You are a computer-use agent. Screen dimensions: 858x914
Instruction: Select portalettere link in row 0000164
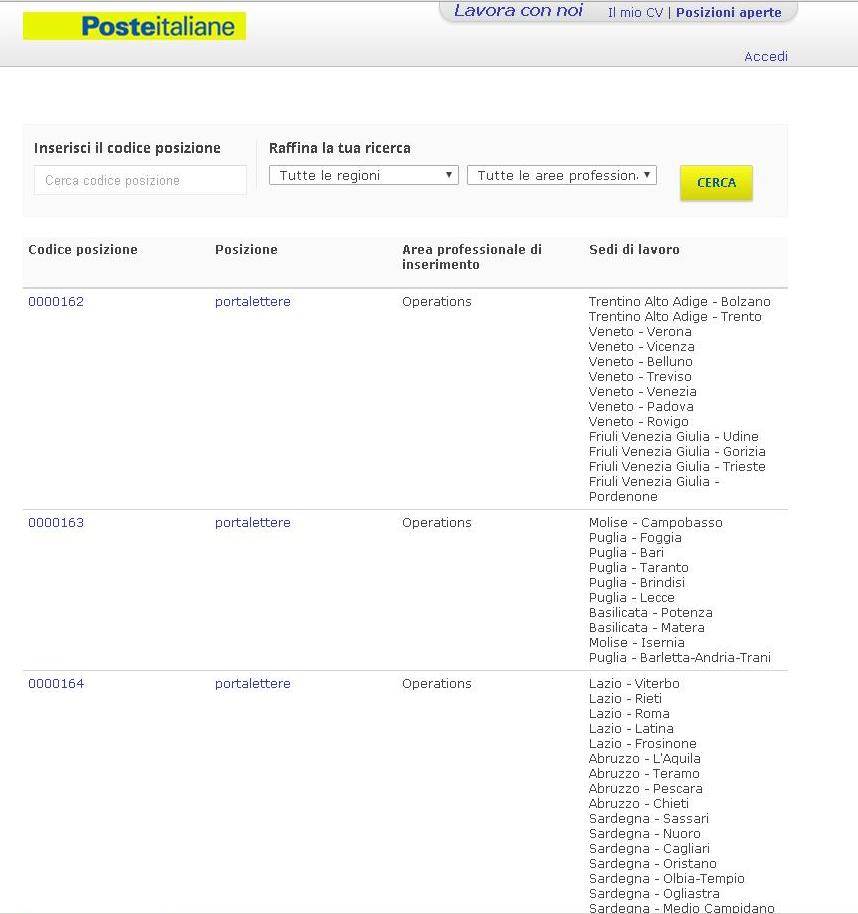(252, 684)
